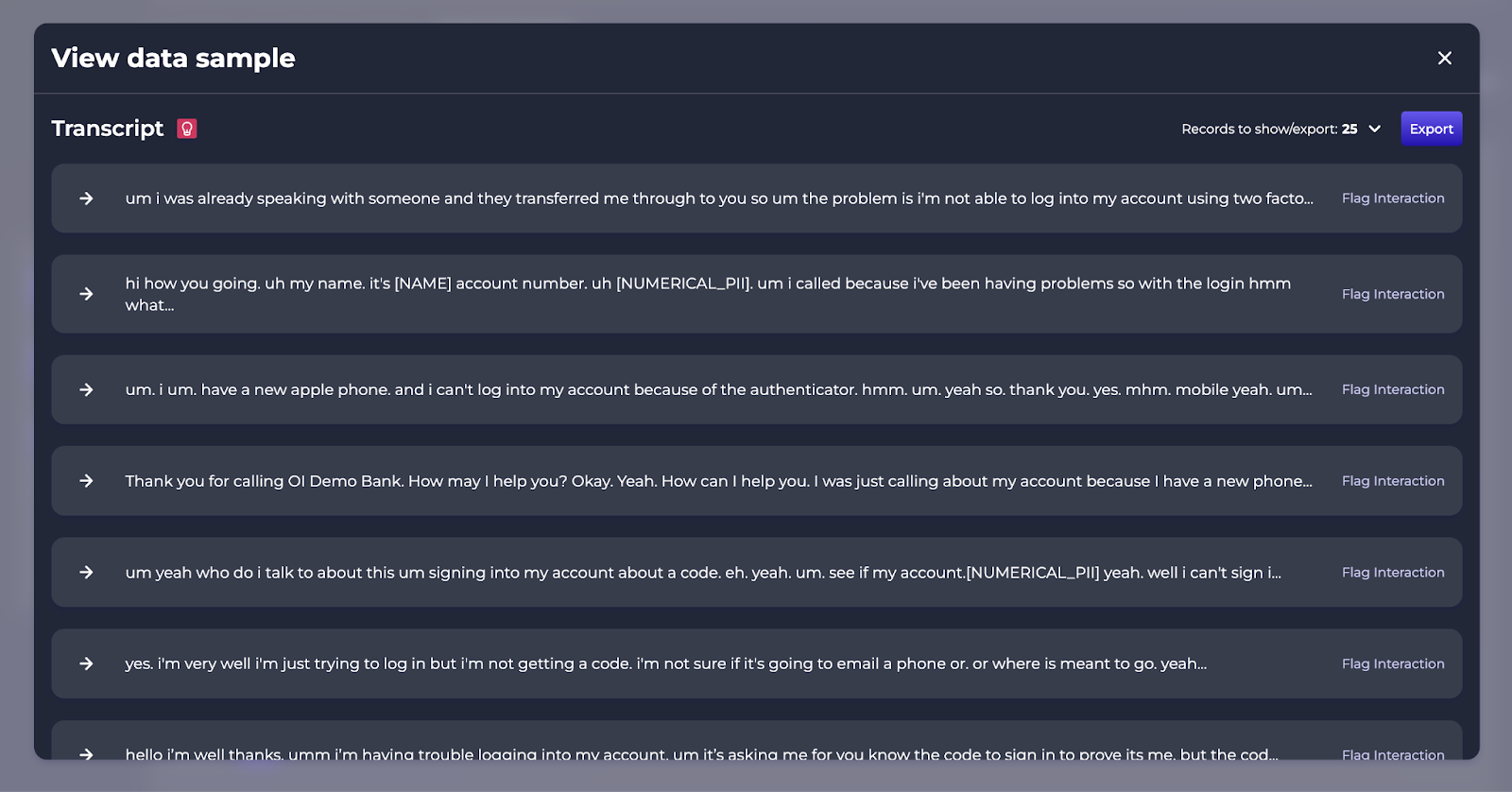1512x792 pixels.
Task: Flag Interaction for OI Demo Bank transcript
Action: pos(1392,481)
